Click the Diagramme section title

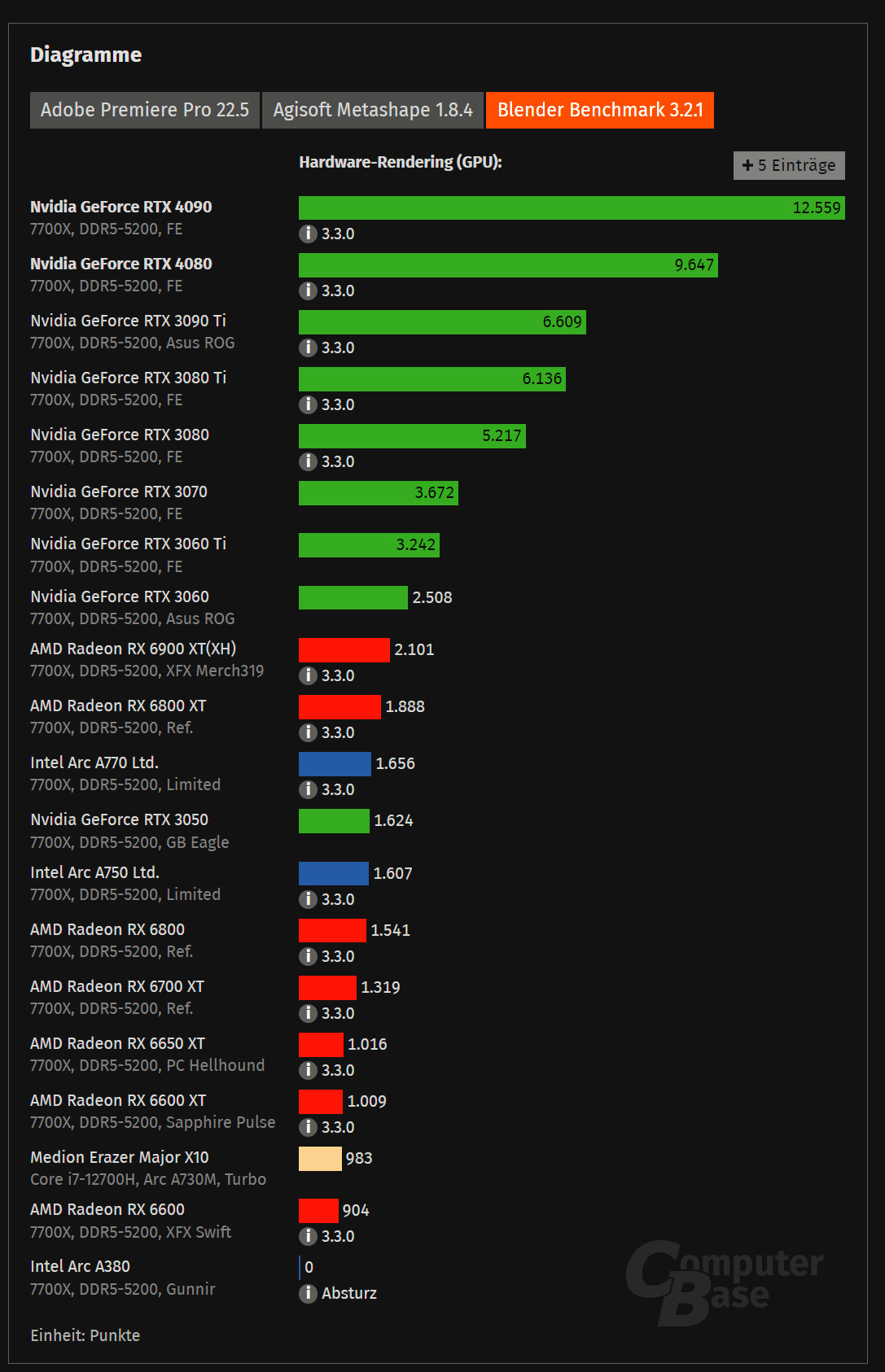pyautogui.click(x=86, y=55)
